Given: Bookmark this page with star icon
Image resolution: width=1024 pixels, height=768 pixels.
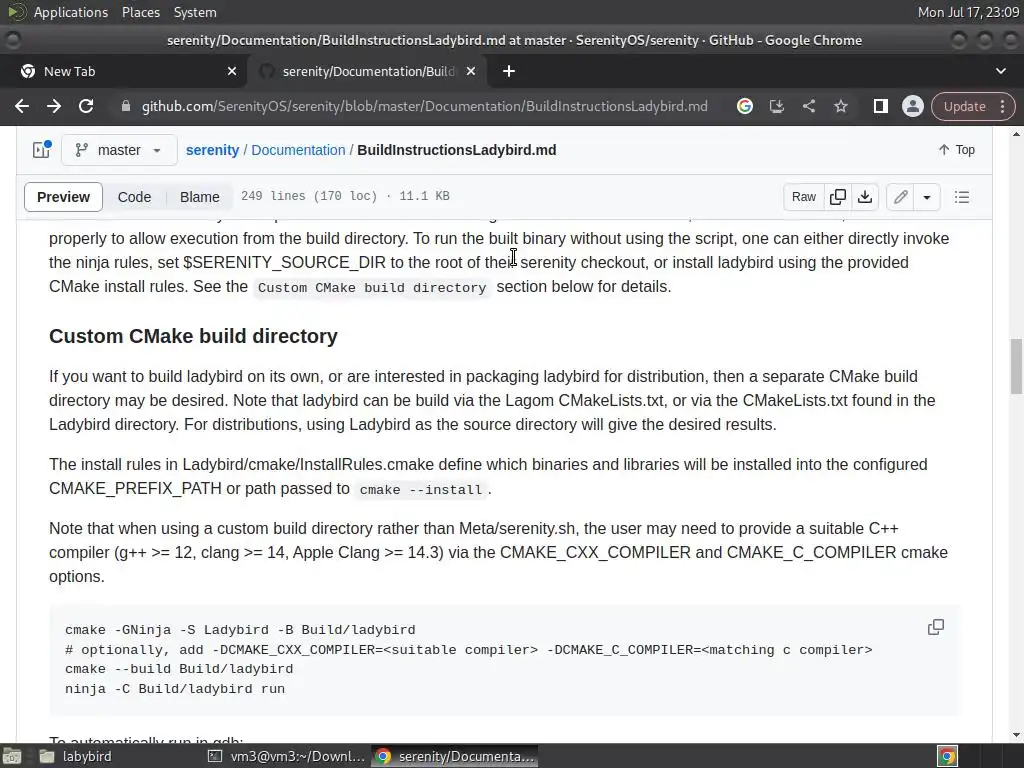Looking at the screenshot, I should (840, 106).
